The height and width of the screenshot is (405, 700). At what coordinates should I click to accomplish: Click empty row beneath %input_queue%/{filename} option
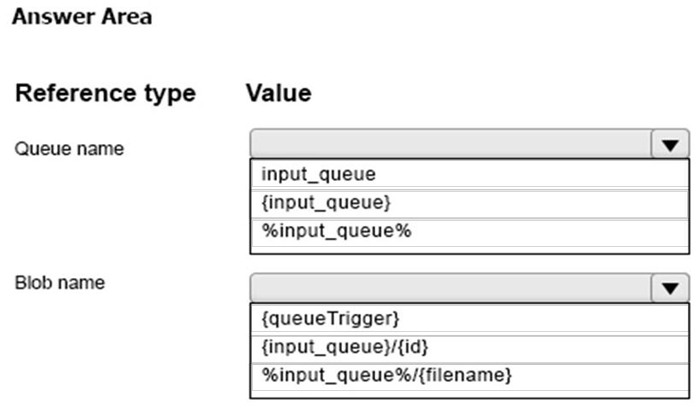(470, 394)
